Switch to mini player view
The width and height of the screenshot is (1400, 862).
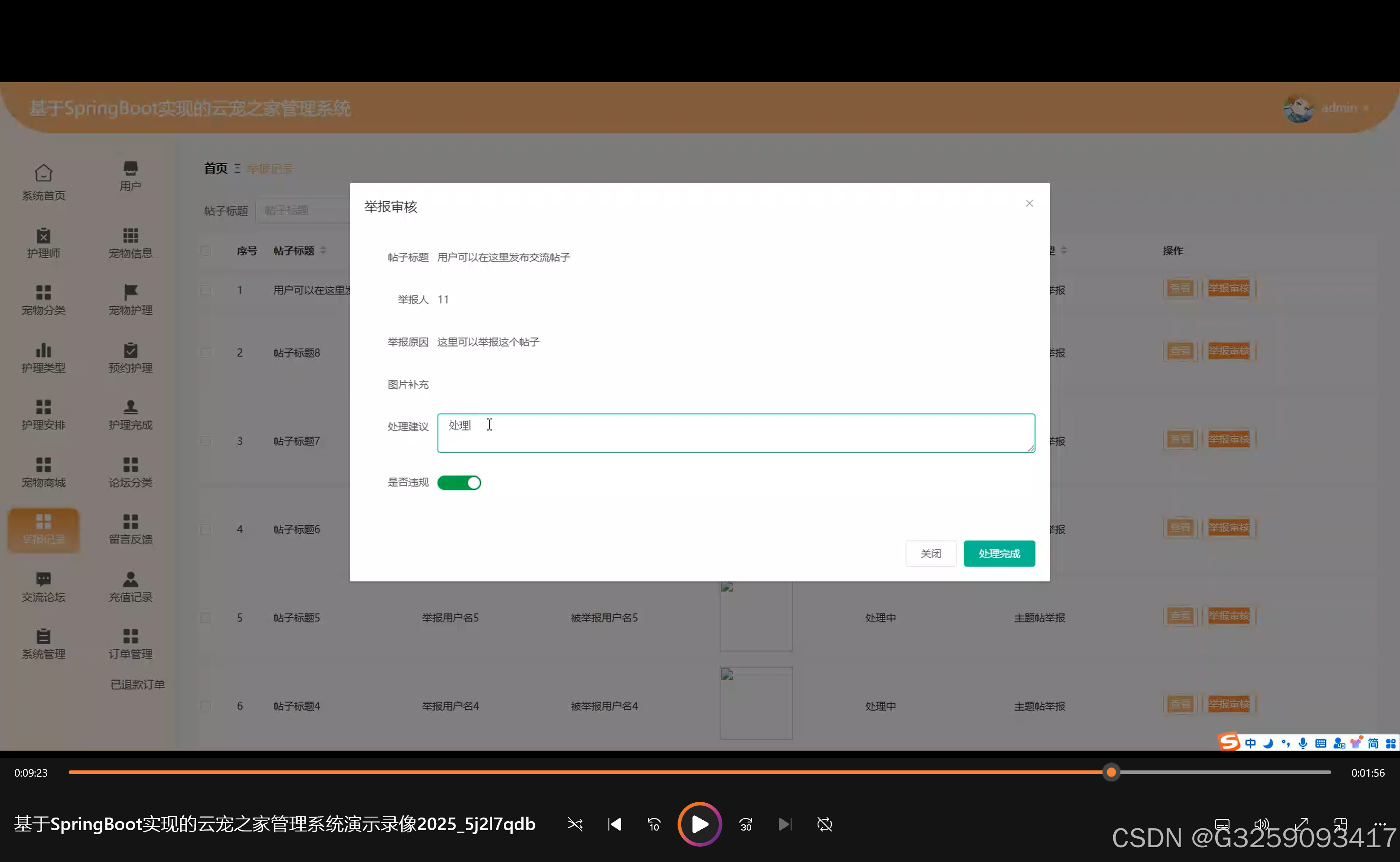click(1340, 824)
